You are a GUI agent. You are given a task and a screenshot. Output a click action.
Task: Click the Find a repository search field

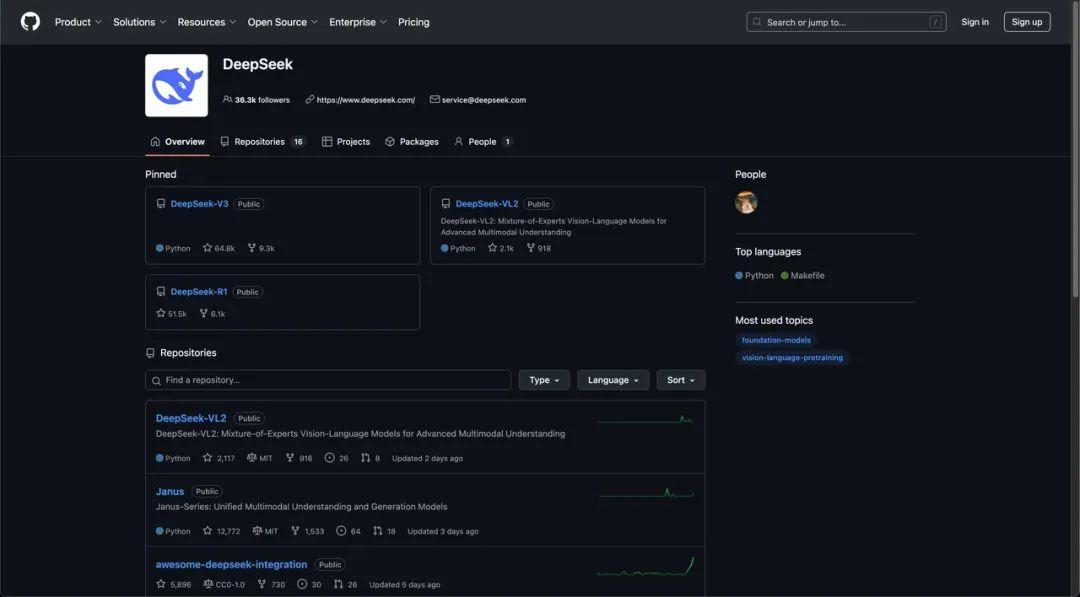(x=330, y=377)
